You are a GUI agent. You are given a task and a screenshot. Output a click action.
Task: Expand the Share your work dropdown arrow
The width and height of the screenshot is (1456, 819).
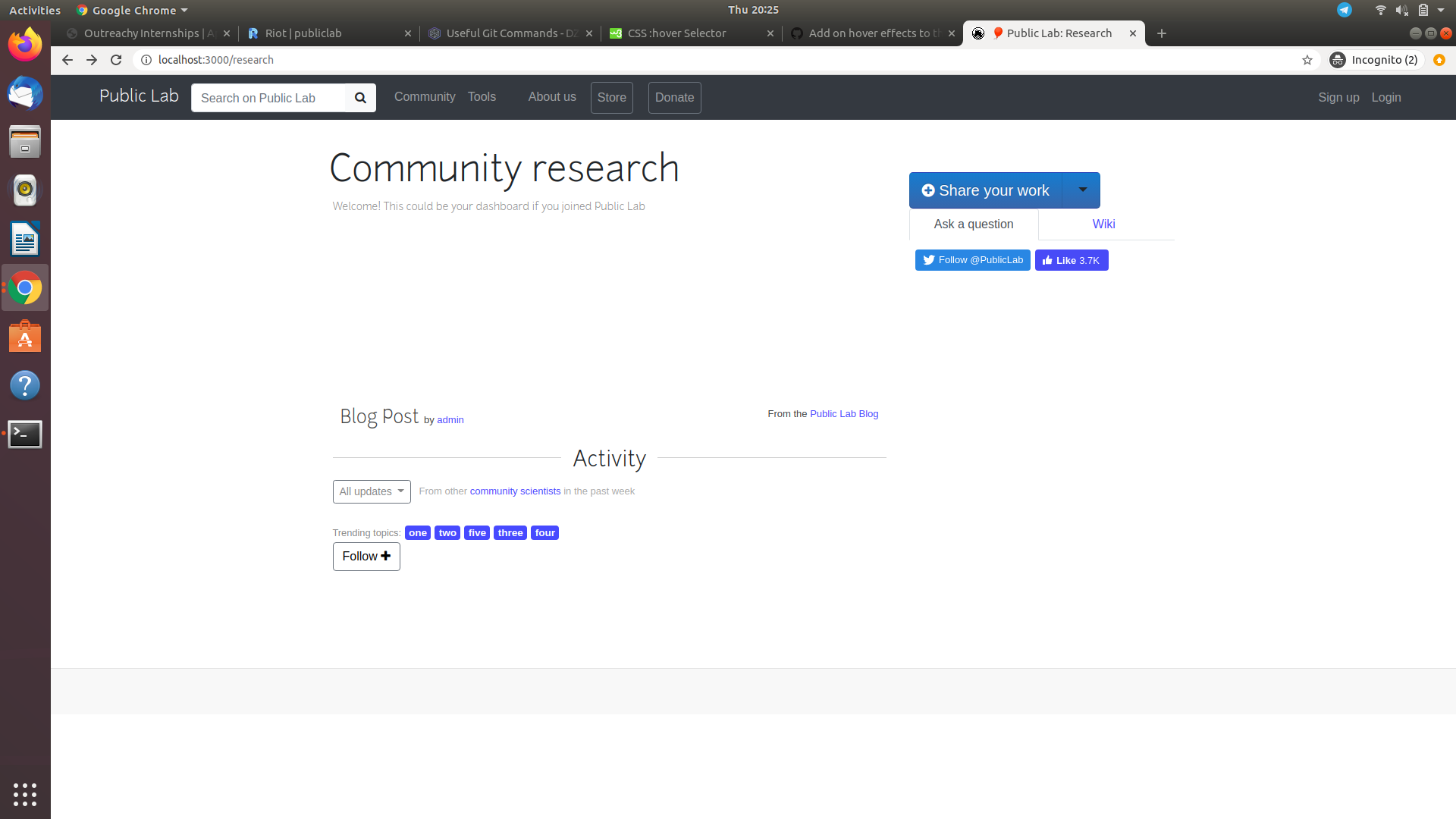click(1082, 190)
